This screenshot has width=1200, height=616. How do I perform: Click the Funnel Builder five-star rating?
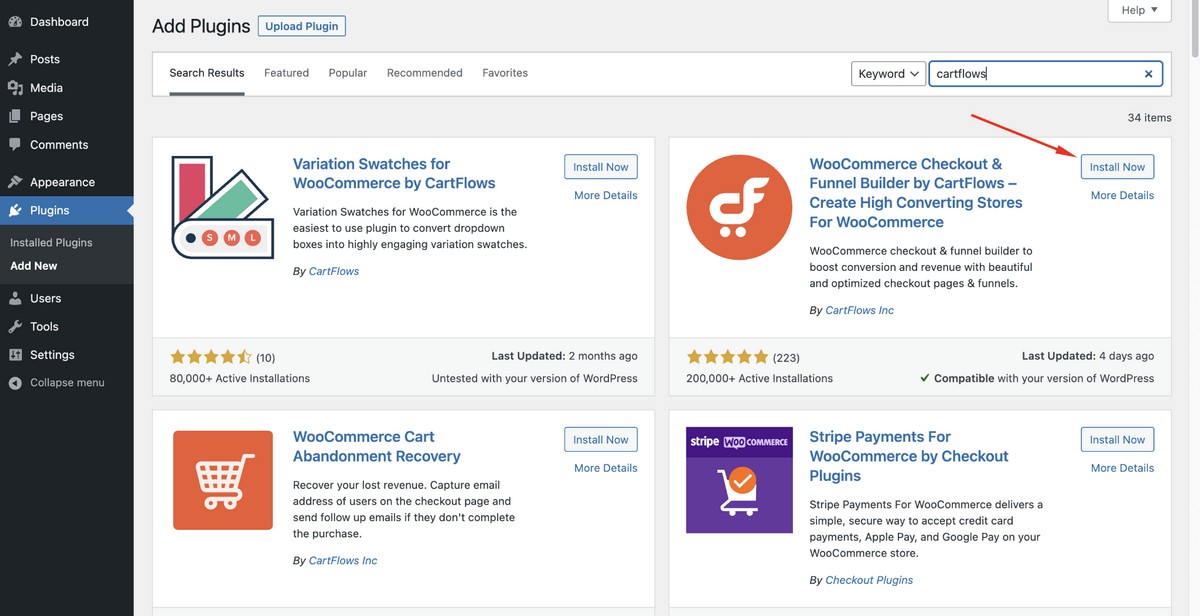(727, 357)
